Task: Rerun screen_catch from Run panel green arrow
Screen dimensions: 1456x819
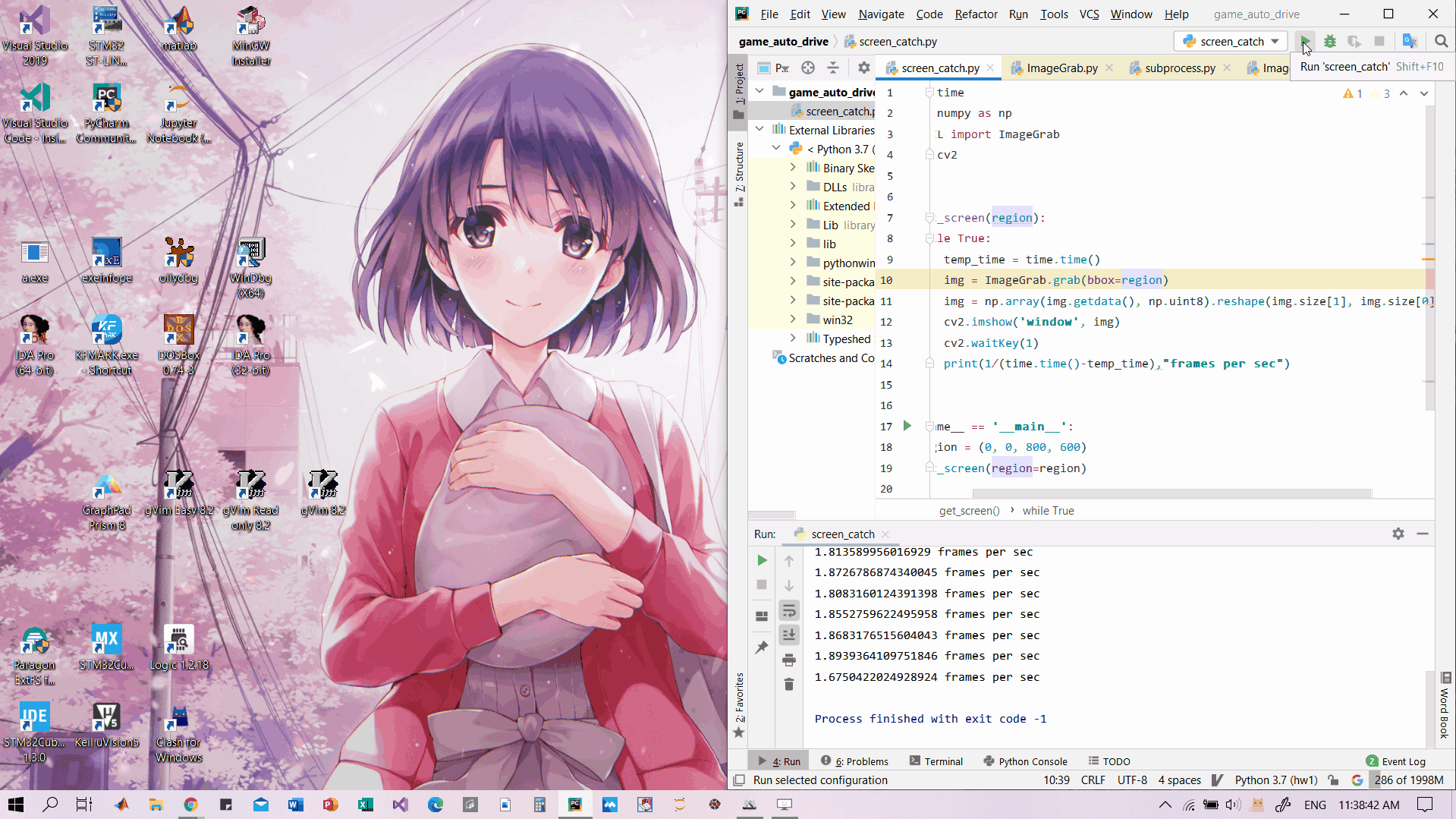Action: (762, 560)
